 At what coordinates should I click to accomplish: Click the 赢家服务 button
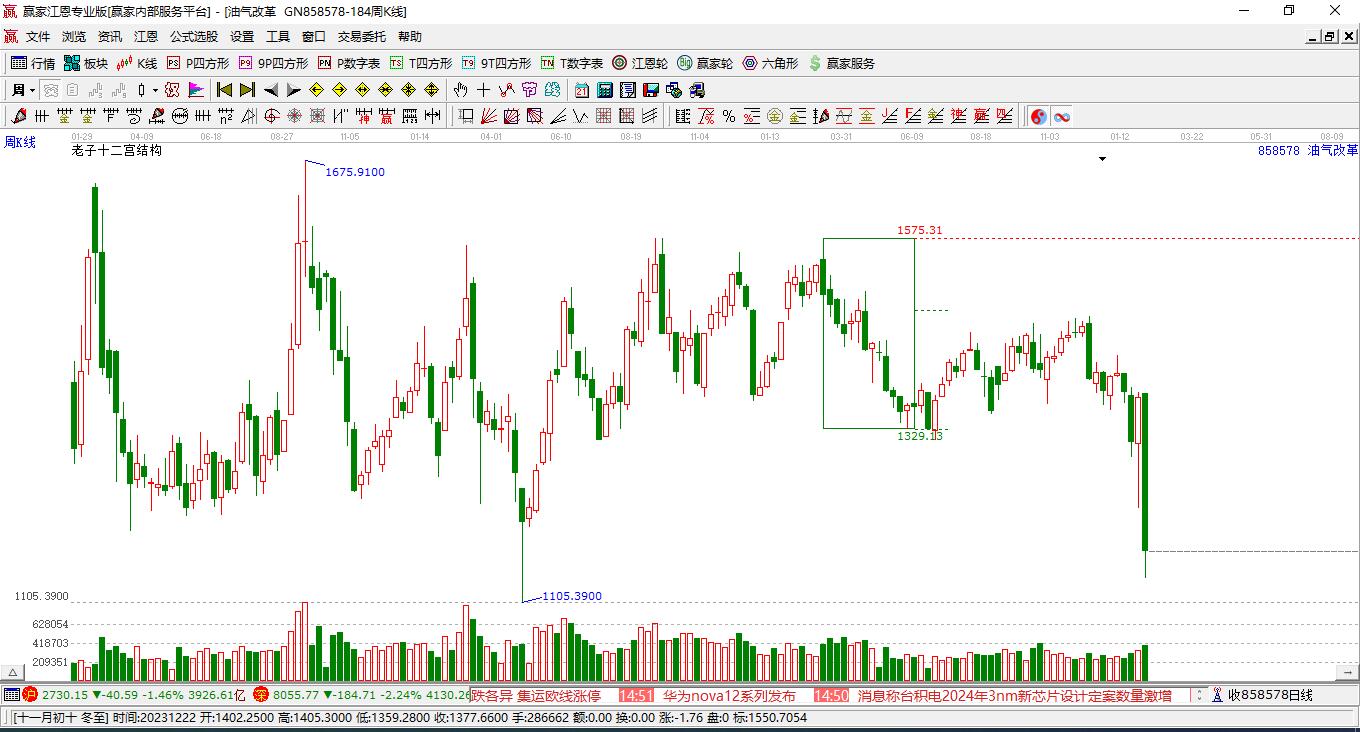841,63
